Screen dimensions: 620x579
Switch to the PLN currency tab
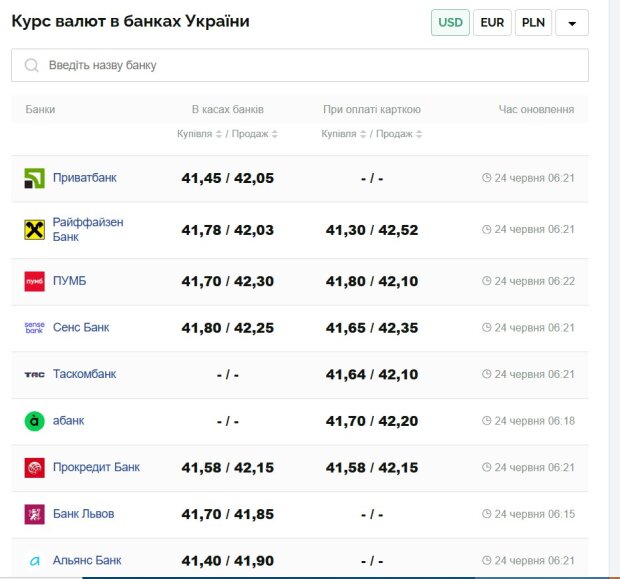533,22
